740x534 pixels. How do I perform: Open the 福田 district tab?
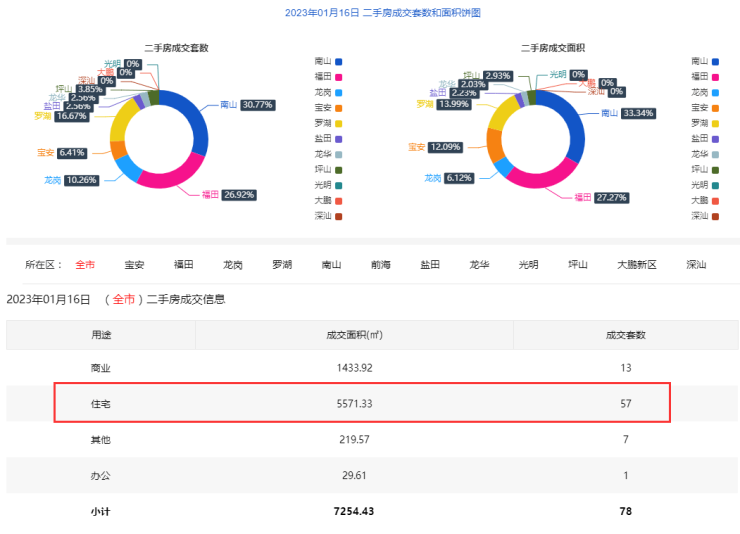click(x=183, y=265)
